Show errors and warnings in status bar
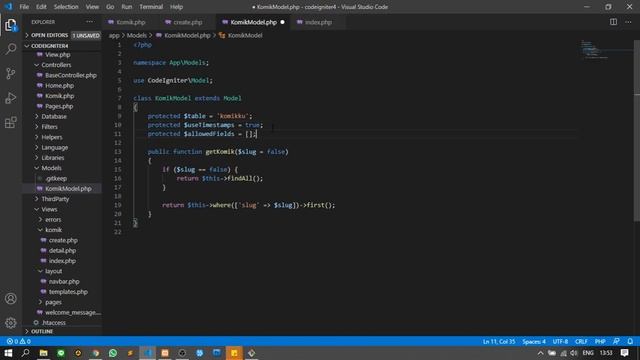 point(19,341)
